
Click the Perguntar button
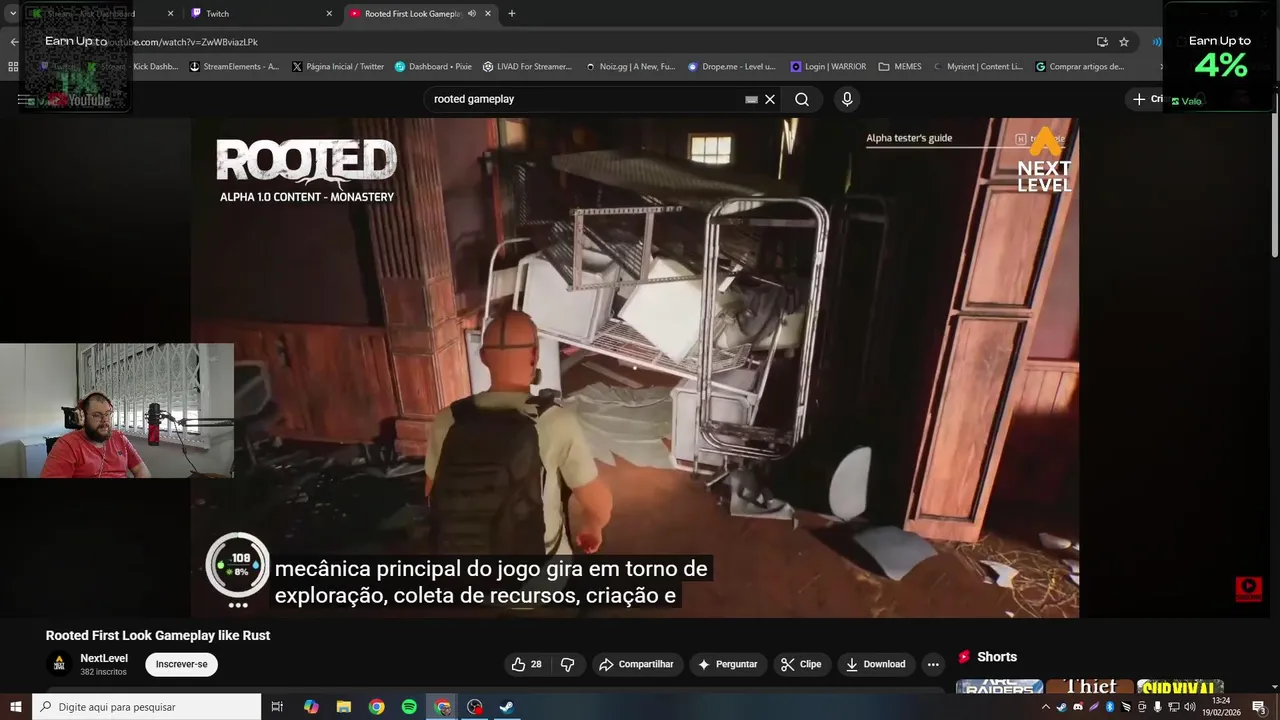(x=727, y=664)
